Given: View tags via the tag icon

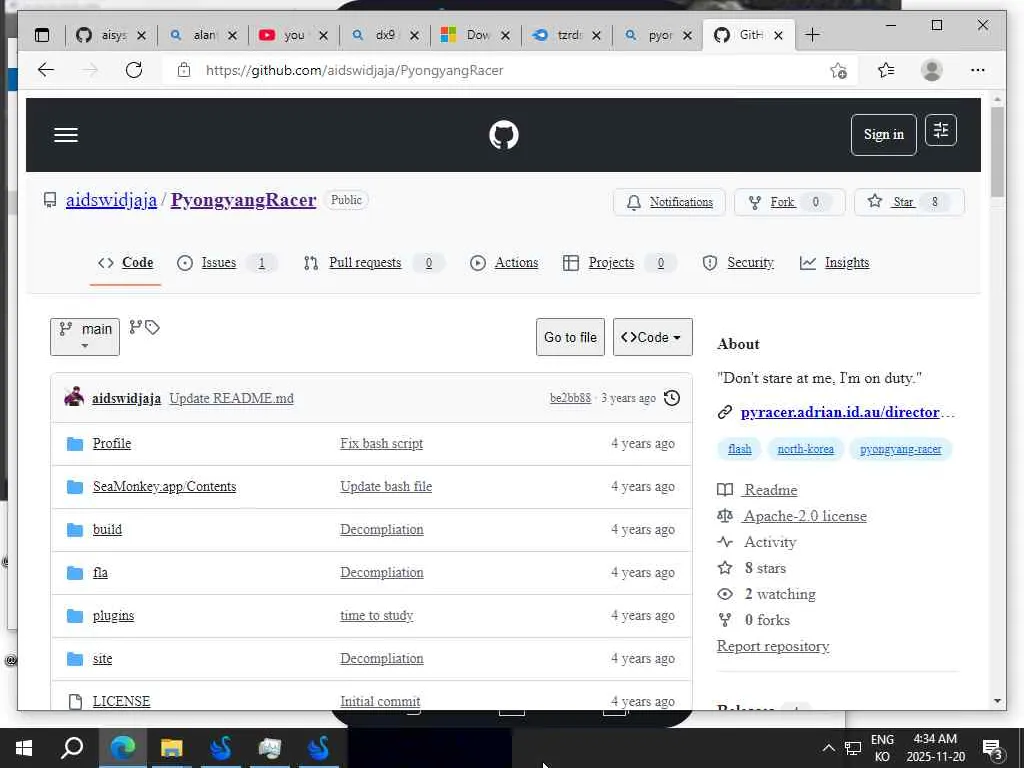Looking at the screenshot, I should click(x=152, y=327).
